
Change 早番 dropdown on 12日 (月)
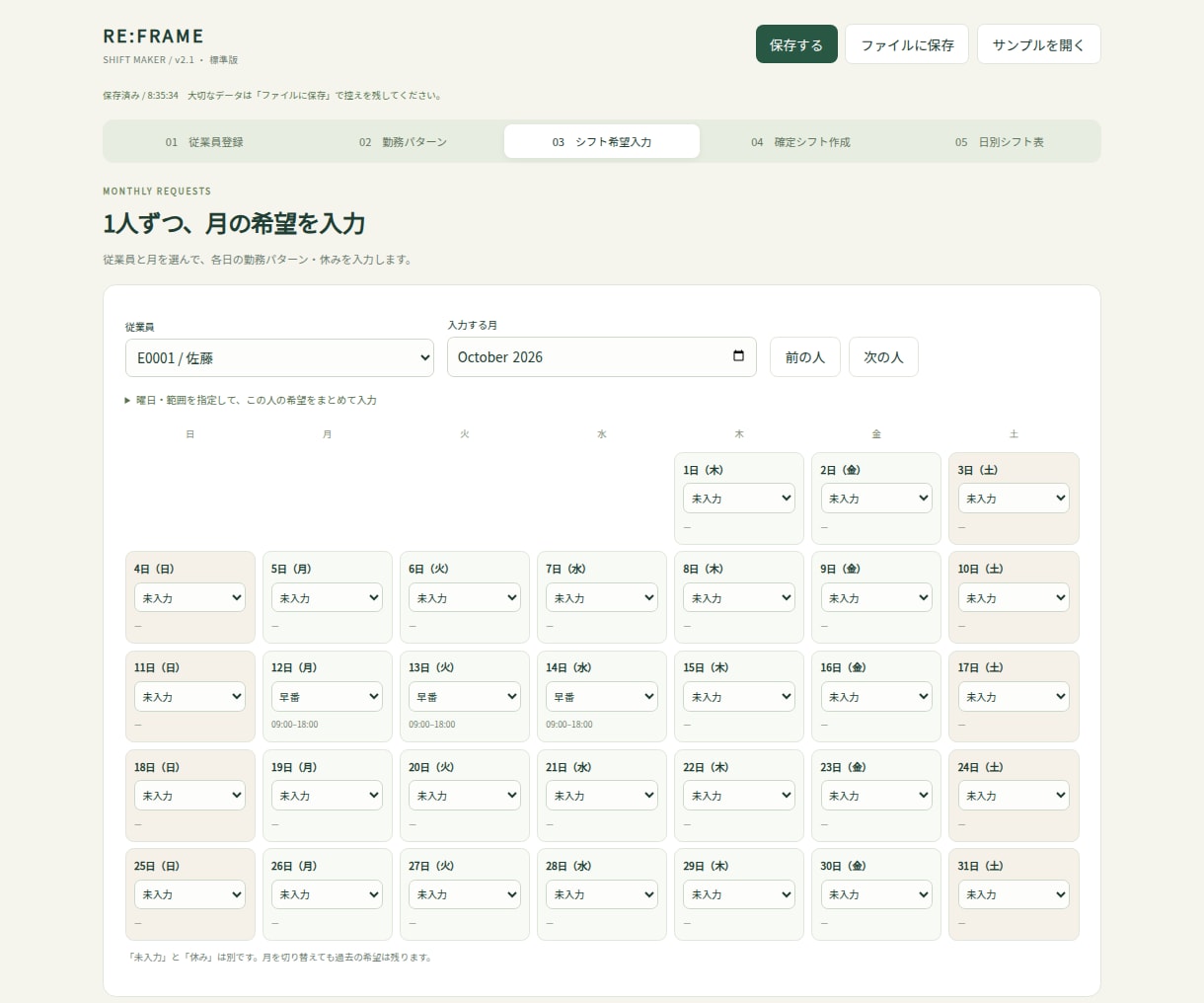[x=327, y=697]
